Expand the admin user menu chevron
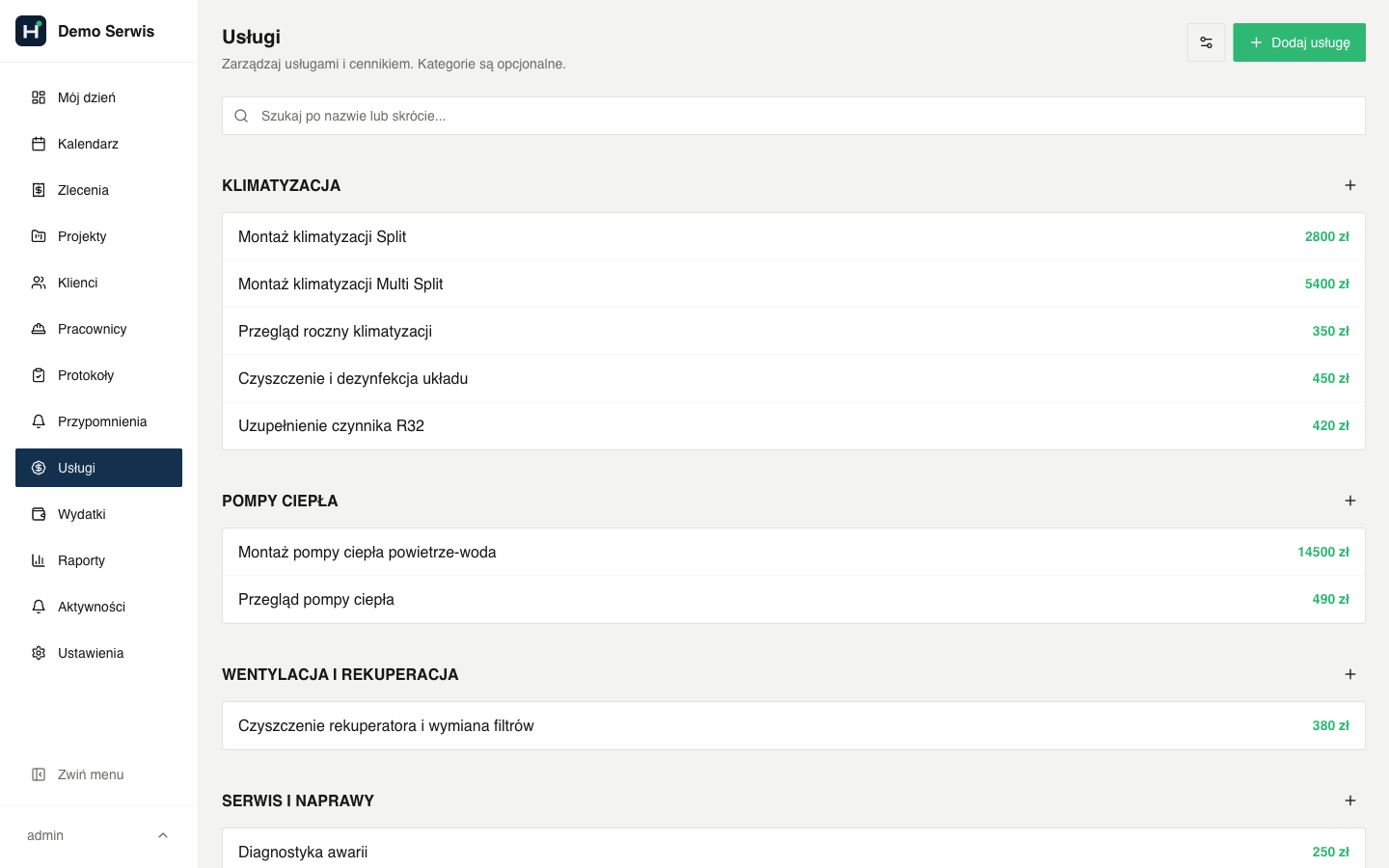1389x868 pixels. (x=163, y=835)
